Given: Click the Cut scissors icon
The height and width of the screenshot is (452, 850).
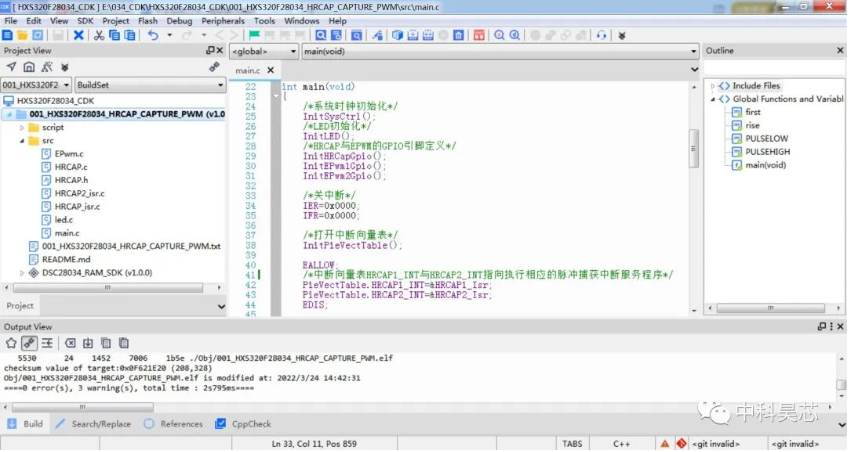Looking at the screenshot, I should (x=99, y=35).
